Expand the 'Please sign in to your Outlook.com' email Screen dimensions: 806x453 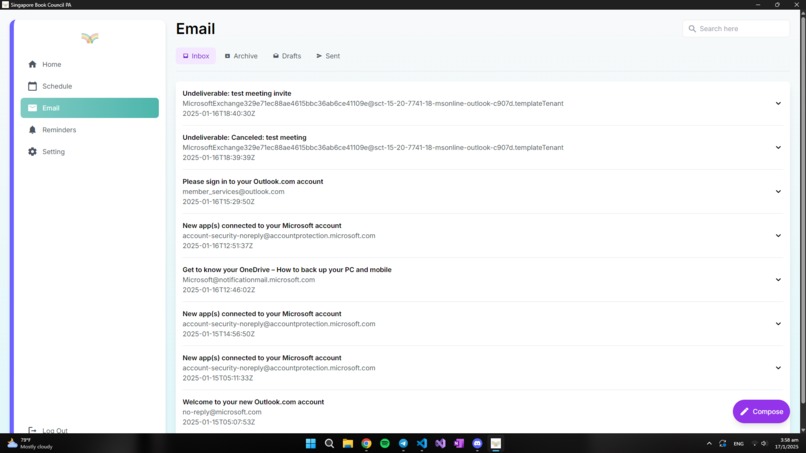pos(778,191)
